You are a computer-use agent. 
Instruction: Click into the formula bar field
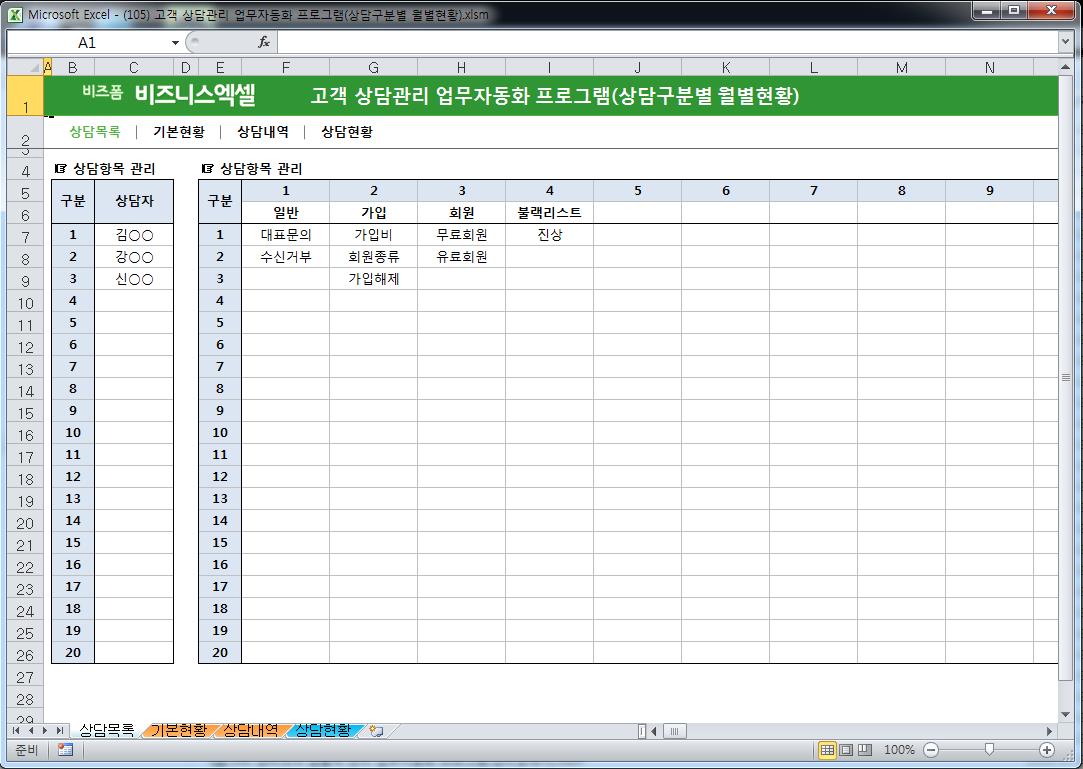pos(667,43)
